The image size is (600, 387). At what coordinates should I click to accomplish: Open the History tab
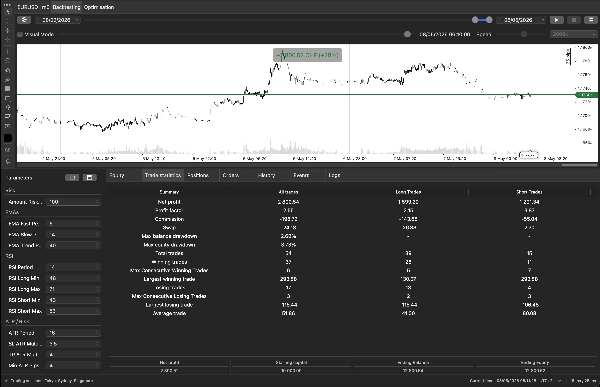point(266,175)
